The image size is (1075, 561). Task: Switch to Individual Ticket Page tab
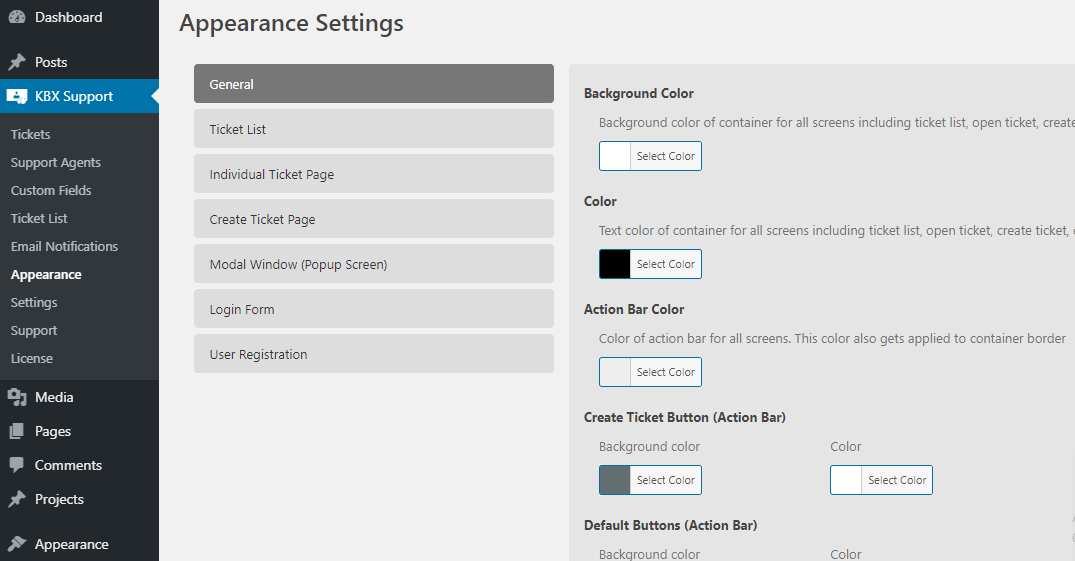pyautogui.click(x=374, y=174)
